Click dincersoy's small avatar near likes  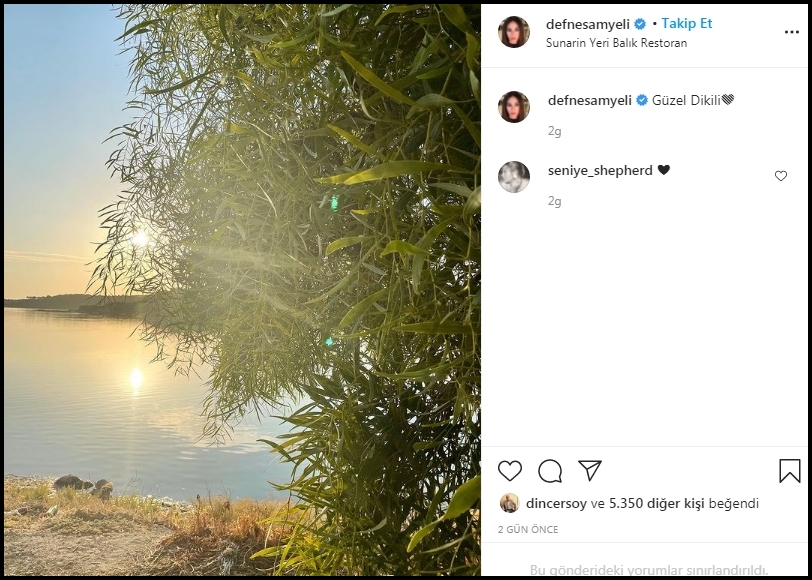[x=509, y=503]
